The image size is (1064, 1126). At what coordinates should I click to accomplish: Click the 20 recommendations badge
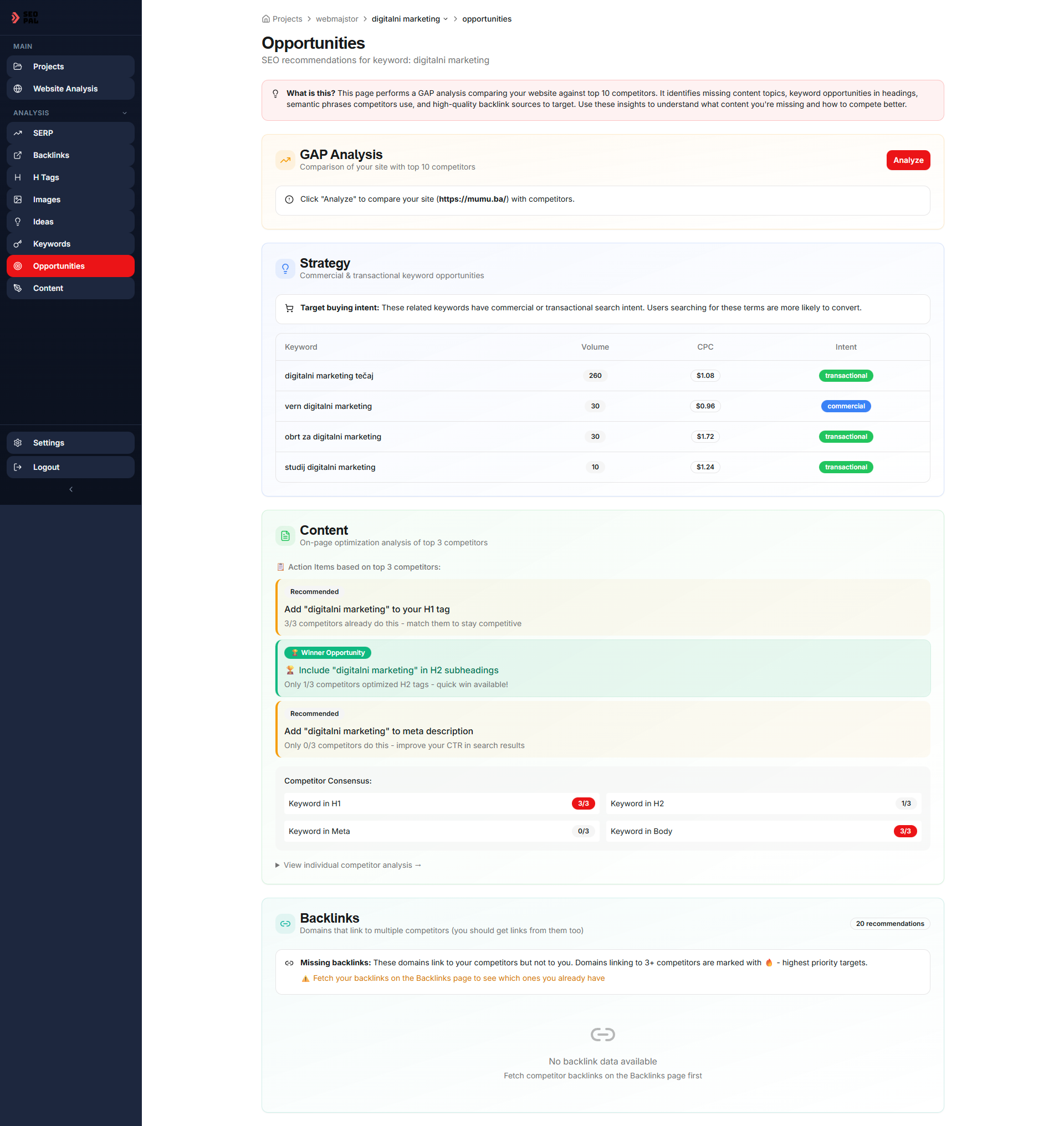pyautogui.click(x=889, y=924)
